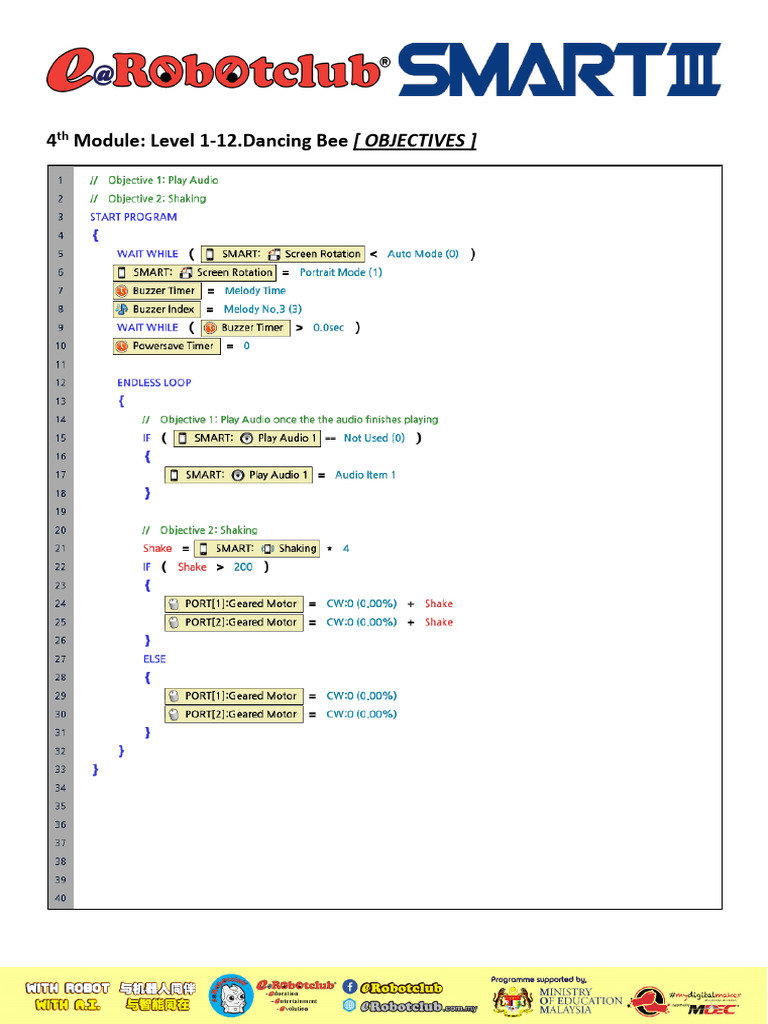Viewport: 768px width, 1024px height.
Task: Click the 'Melody Time' value on line 7
Action: (x=255, y=291)
